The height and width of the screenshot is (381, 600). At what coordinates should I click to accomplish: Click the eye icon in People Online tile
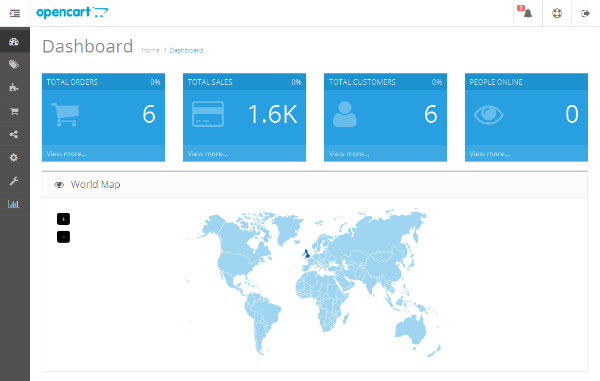(x=489, y=114)
